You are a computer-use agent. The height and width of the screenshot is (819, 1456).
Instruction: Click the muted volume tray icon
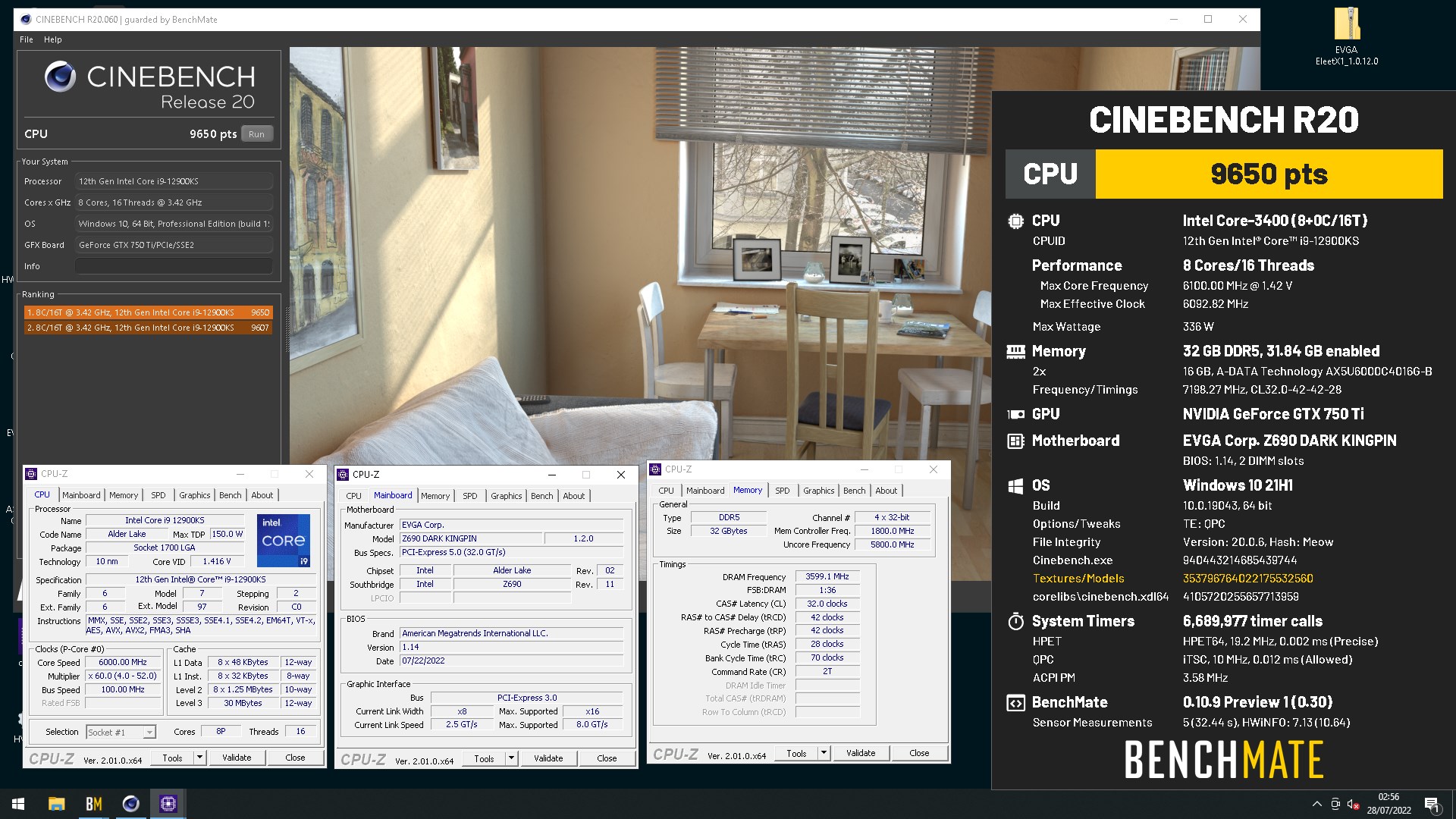pos(1352,804)
